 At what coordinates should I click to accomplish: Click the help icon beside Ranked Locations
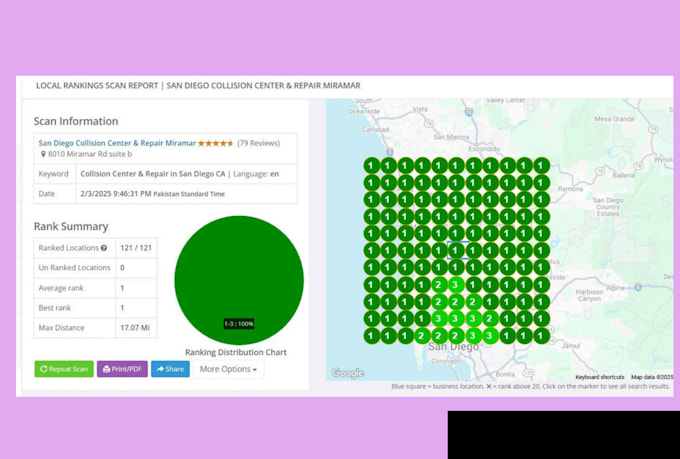pos(104,248)
